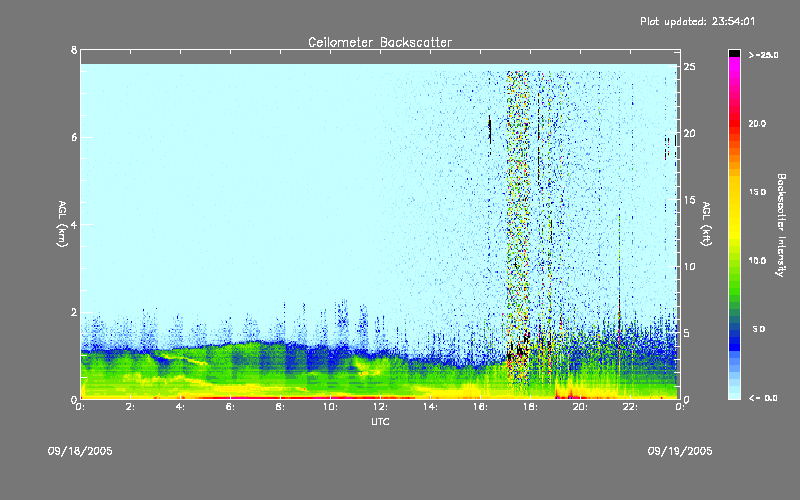The image size is (800, 500).
Task: Click the "5" kft tick label
Action: coord(687,333)
